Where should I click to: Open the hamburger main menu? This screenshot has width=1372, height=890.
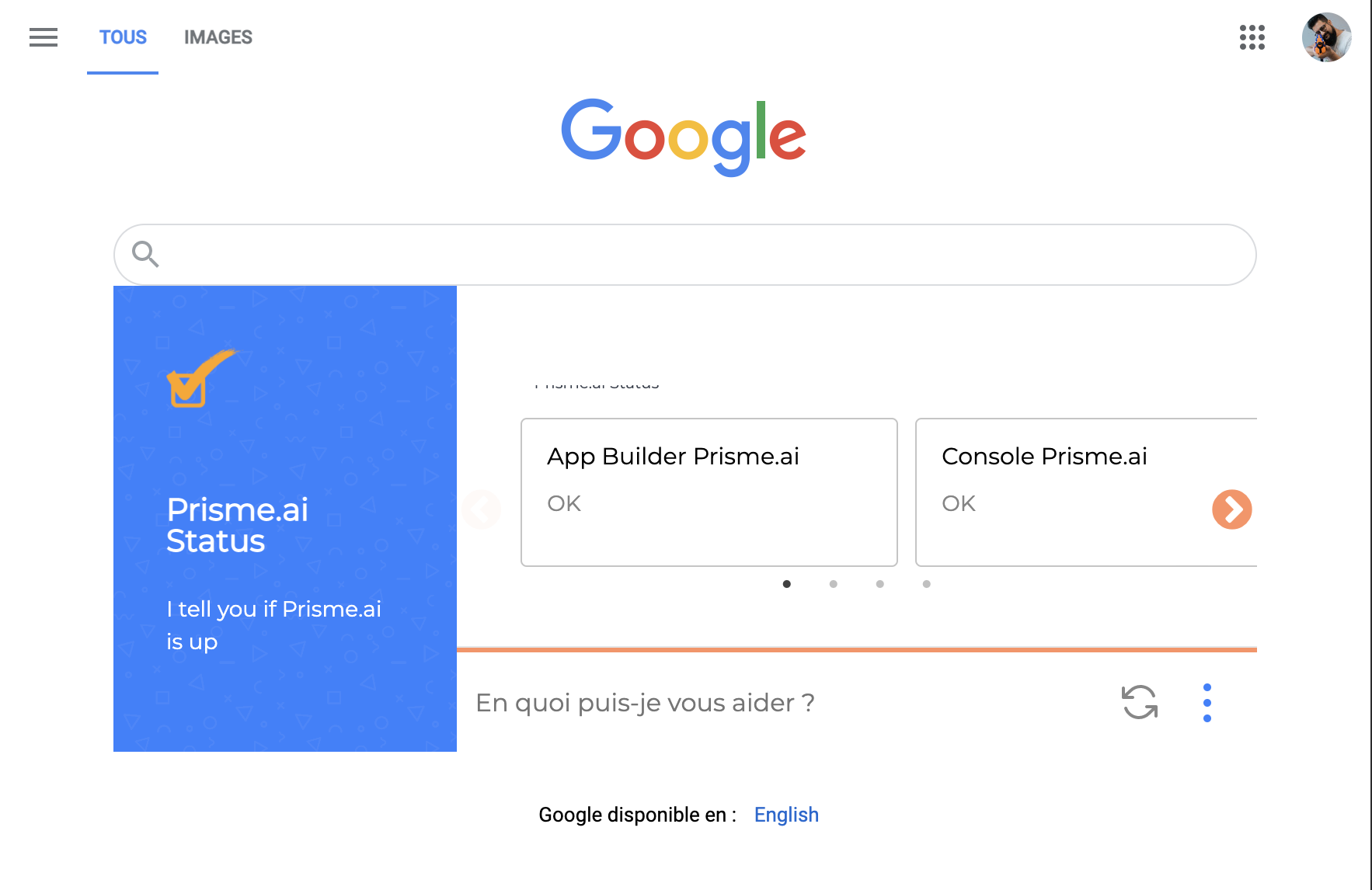tap(44, 37)
